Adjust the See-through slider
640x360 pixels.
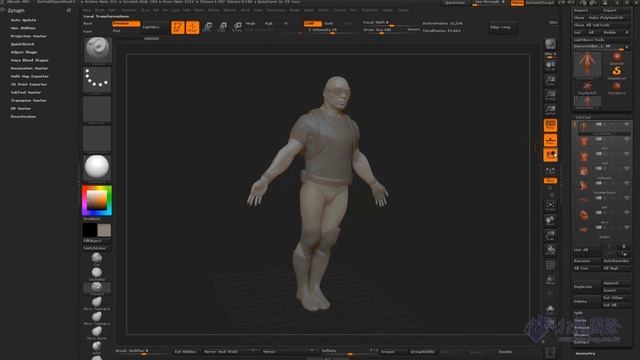pos(489,3)
